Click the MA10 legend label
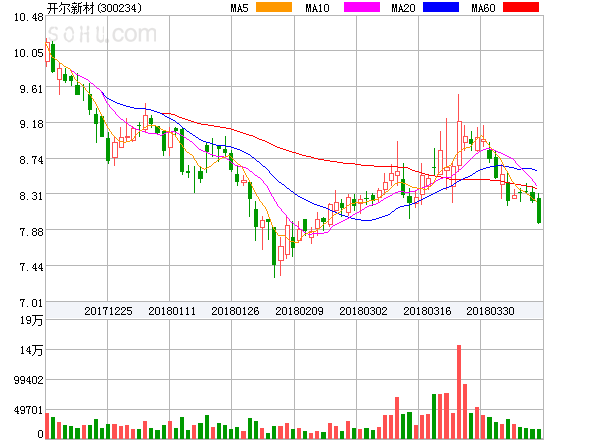The image size is (600, 440). coord(317,8)
